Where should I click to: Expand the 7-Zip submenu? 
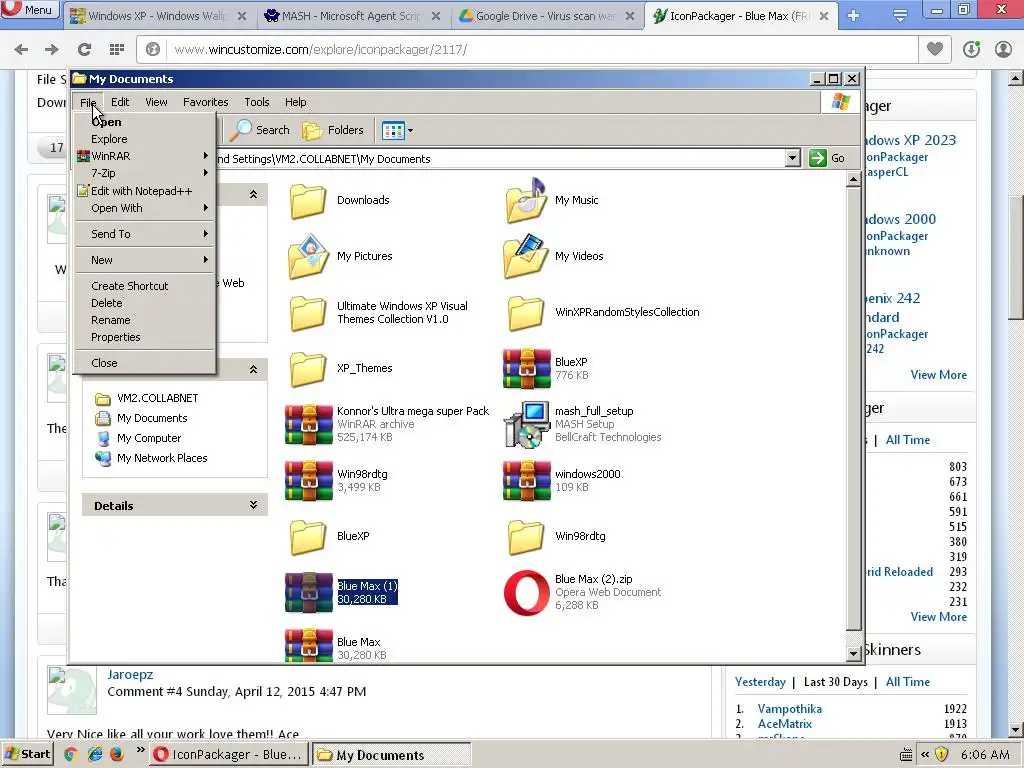(x=144, y=173)
